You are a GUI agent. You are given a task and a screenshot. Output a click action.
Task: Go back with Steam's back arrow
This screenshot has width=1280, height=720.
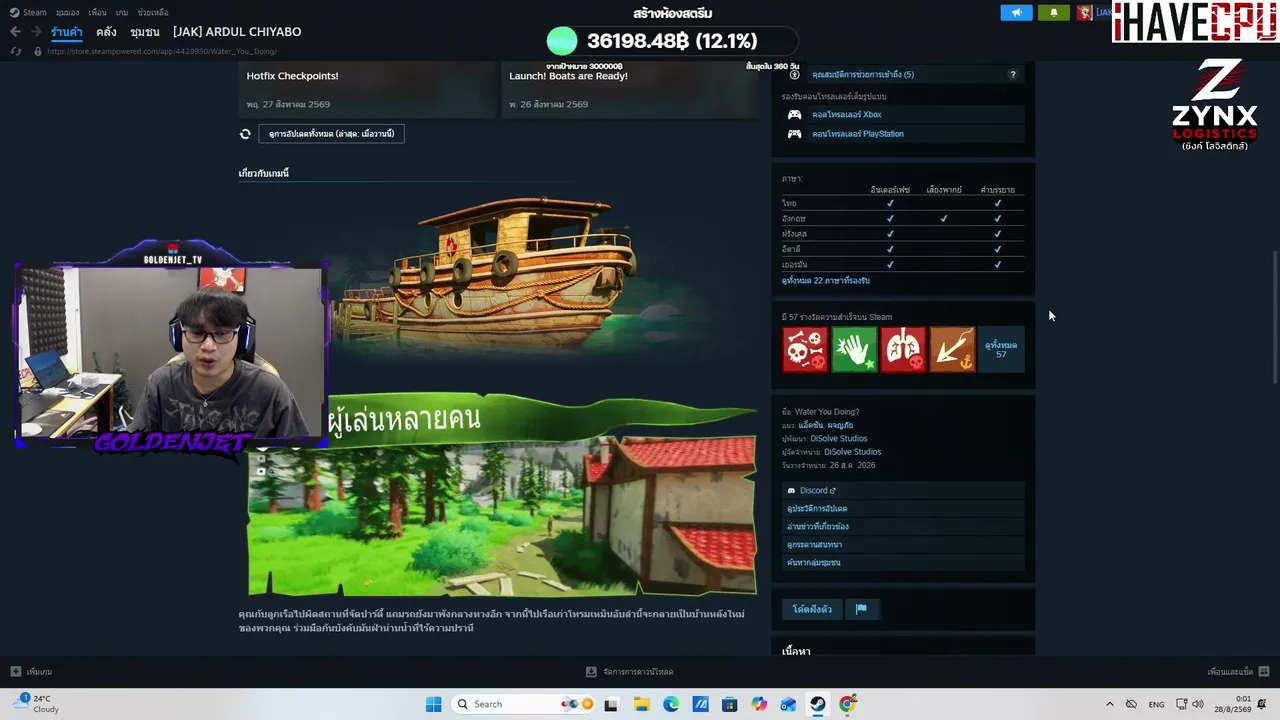click(x=15, y=32)
